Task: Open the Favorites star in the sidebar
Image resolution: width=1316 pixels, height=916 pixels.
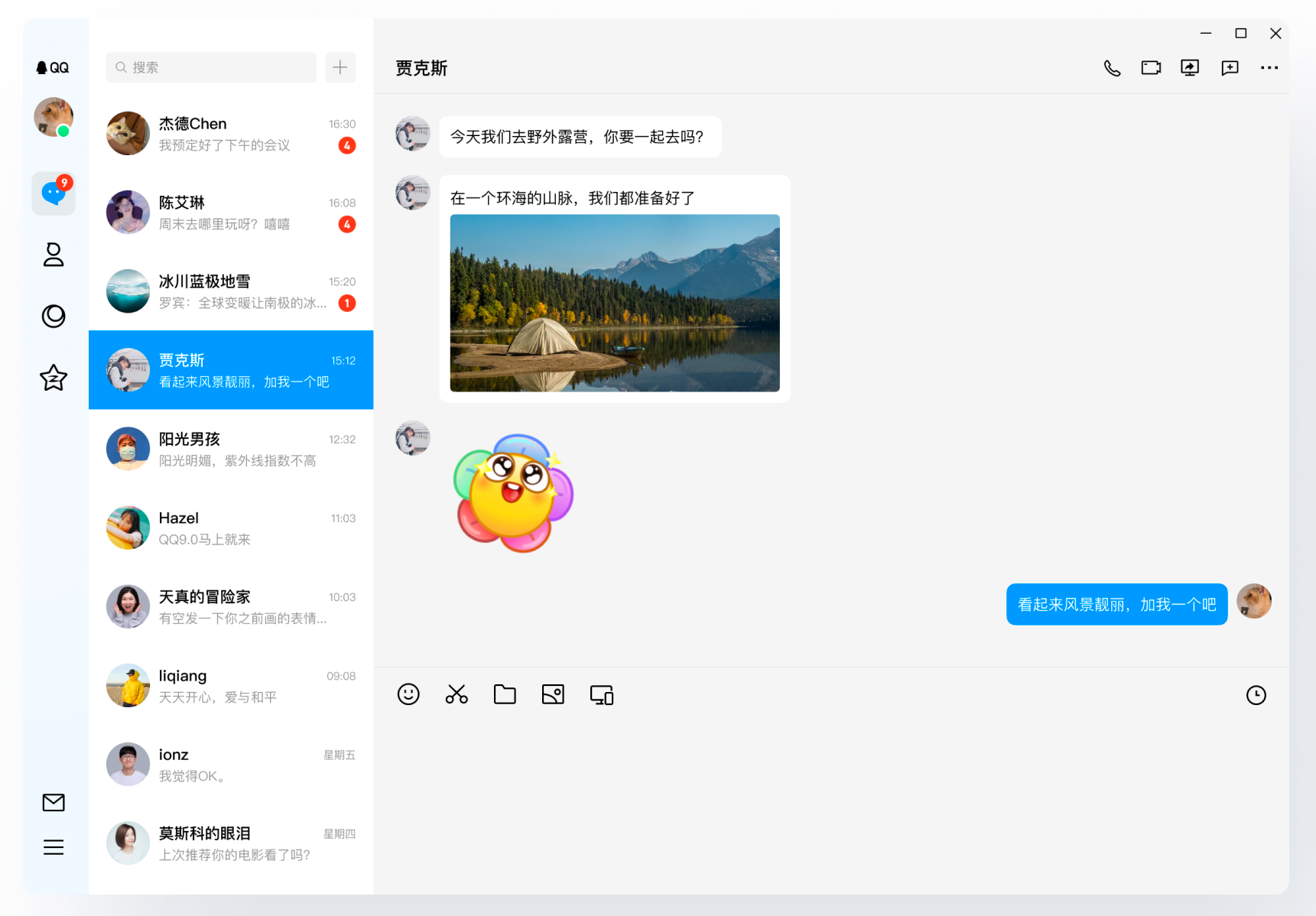Action: coord(54,378)
